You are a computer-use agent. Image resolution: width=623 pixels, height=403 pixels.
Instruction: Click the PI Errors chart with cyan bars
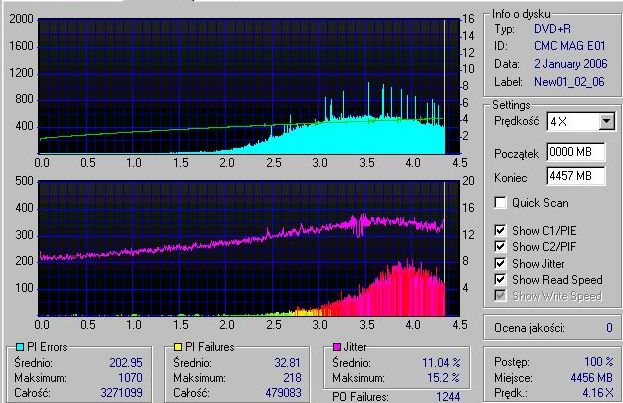[249, 86]
